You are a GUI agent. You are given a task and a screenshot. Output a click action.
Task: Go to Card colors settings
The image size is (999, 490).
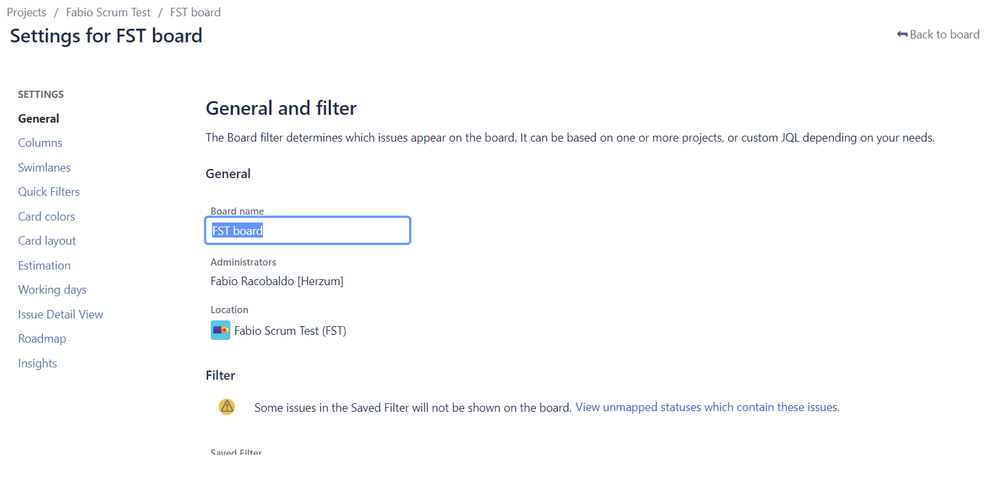(x=47, y=217)
